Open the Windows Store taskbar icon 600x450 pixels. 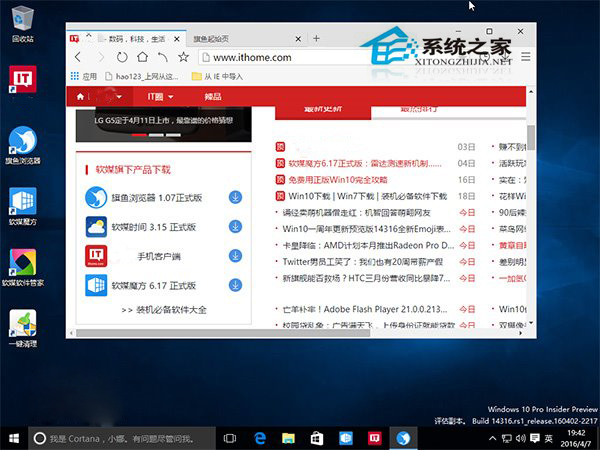point(316,439)
